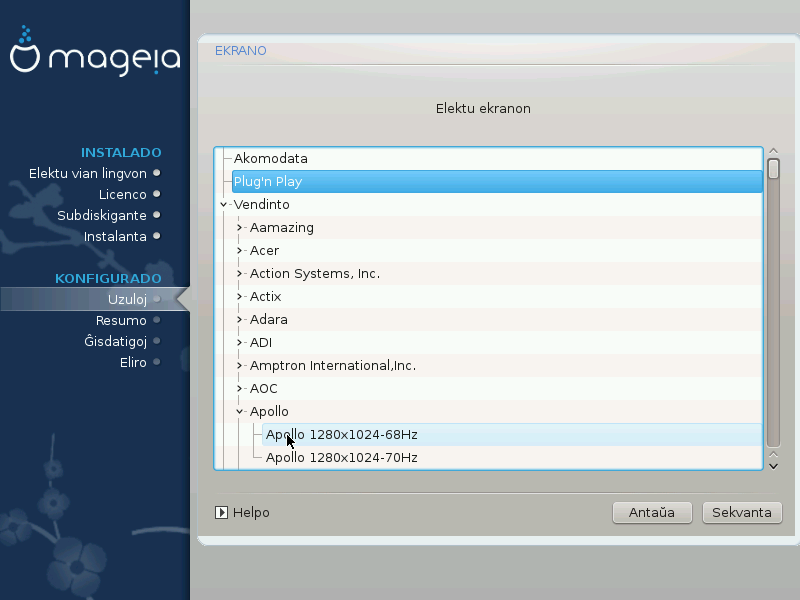Select the Akomodata monitor option

270,158
